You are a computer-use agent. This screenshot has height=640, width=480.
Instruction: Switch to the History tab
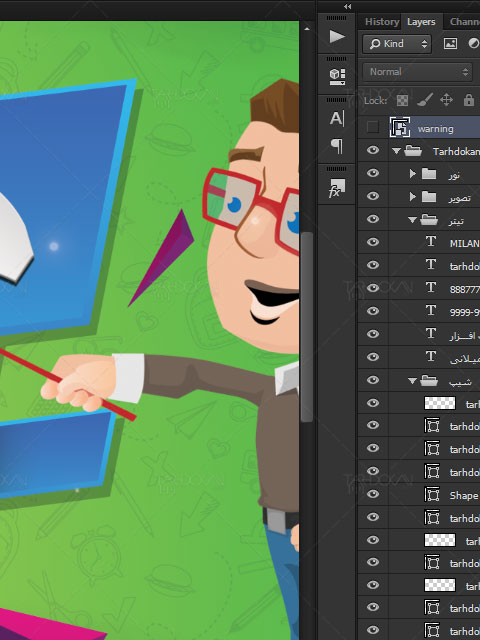pyautogui.click(x=382, y=22)
